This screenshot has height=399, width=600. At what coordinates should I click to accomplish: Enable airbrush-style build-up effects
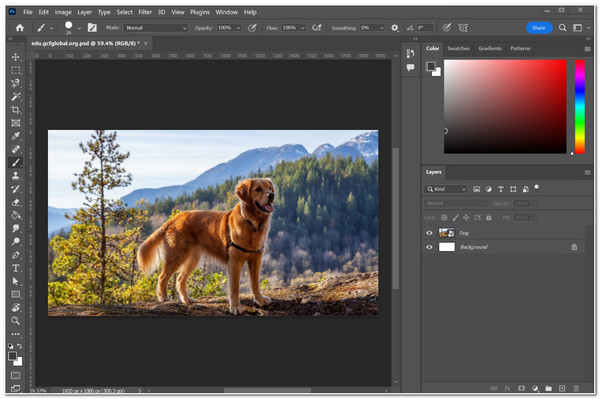(316, 28)
